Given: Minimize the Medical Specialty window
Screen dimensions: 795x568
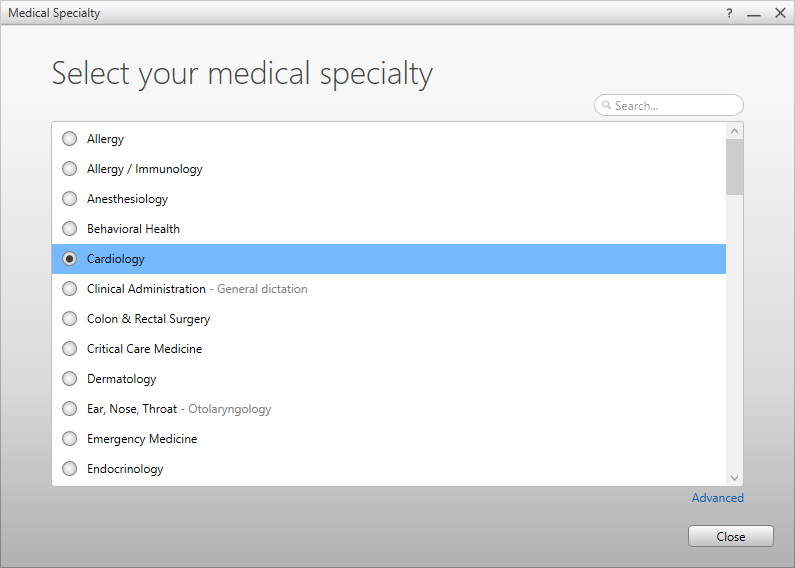Looking at the screenshot, I should pyautogui.click(x=754, y=13).
